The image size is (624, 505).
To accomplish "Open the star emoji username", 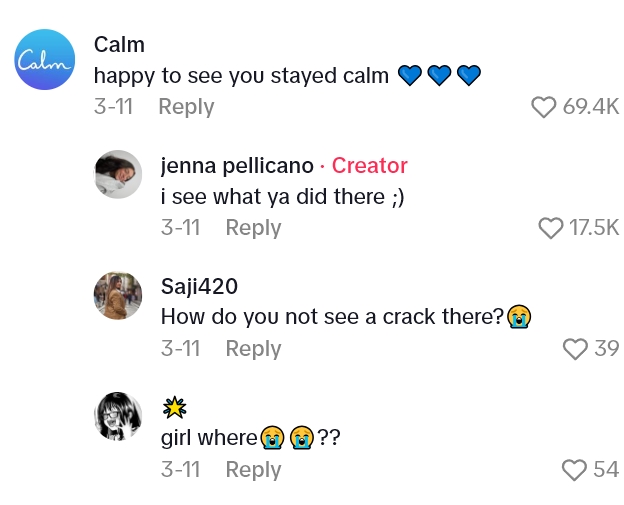I will (x=175, y=407).
